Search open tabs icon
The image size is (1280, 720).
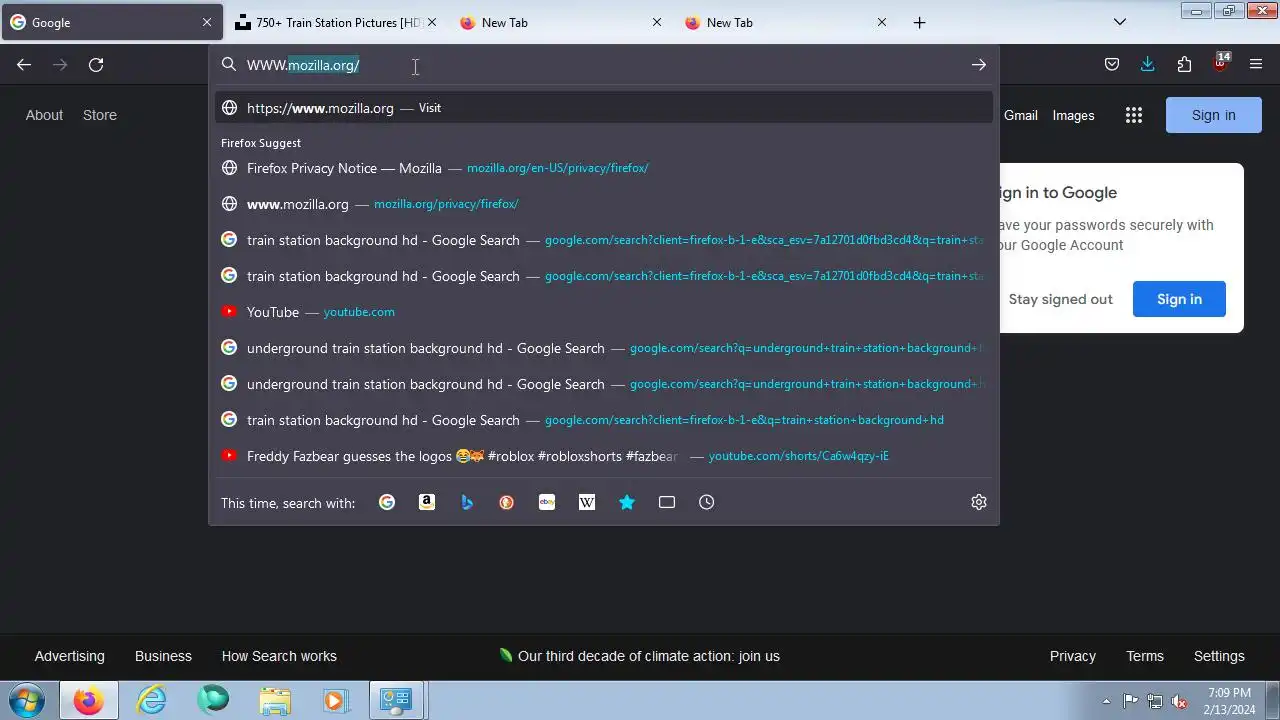(667, 502)
